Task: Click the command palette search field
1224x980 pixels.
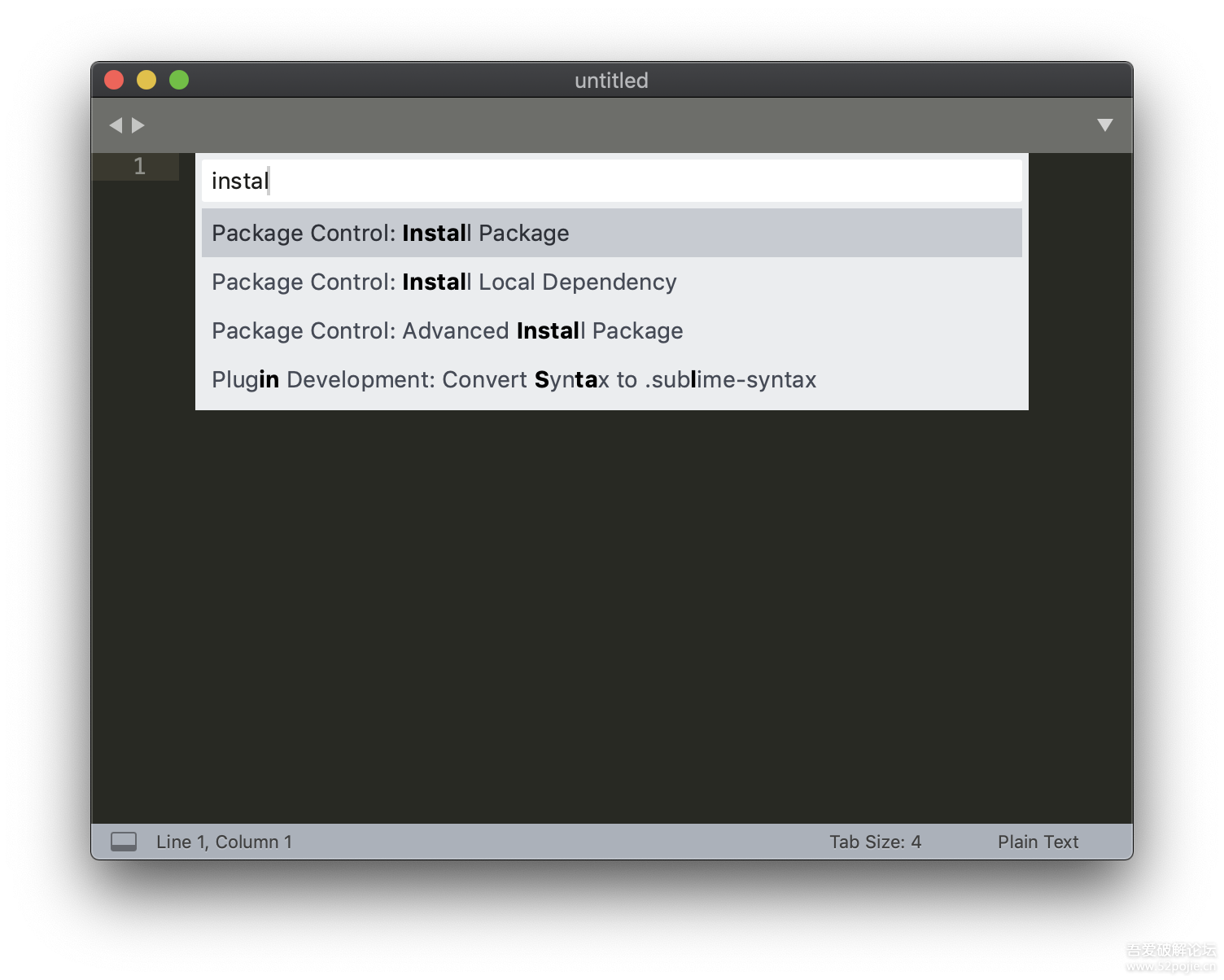Action: tap(610, 181)
